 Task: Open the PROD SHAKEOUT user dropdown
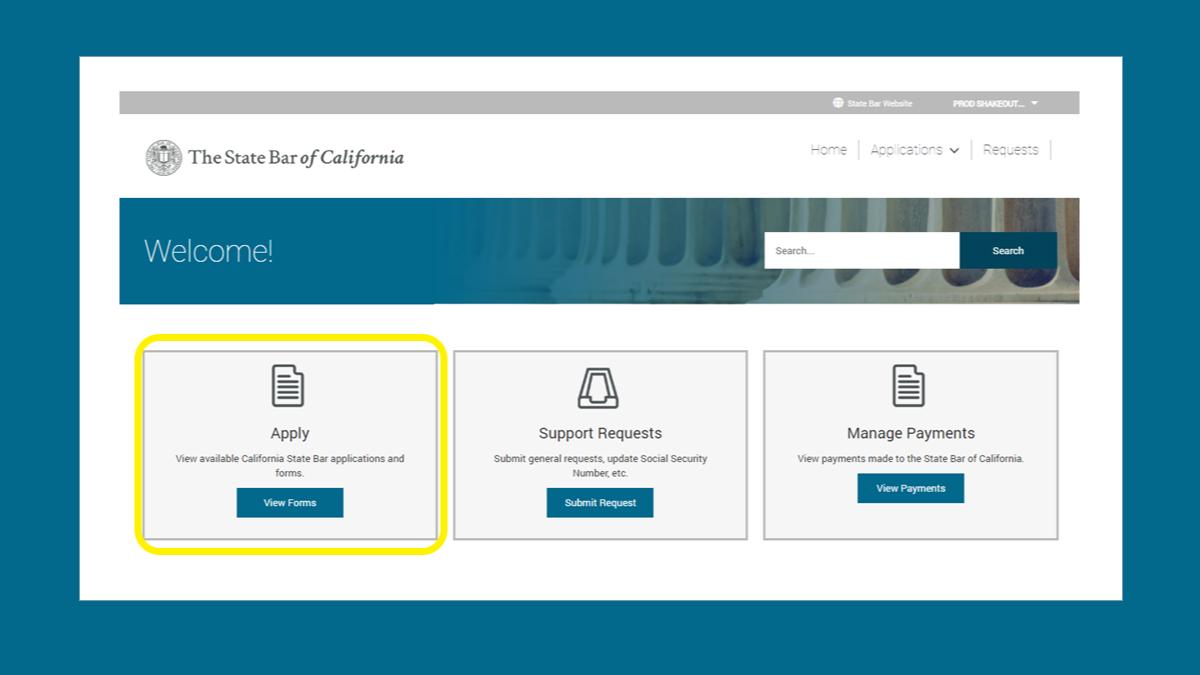point(996,103)
